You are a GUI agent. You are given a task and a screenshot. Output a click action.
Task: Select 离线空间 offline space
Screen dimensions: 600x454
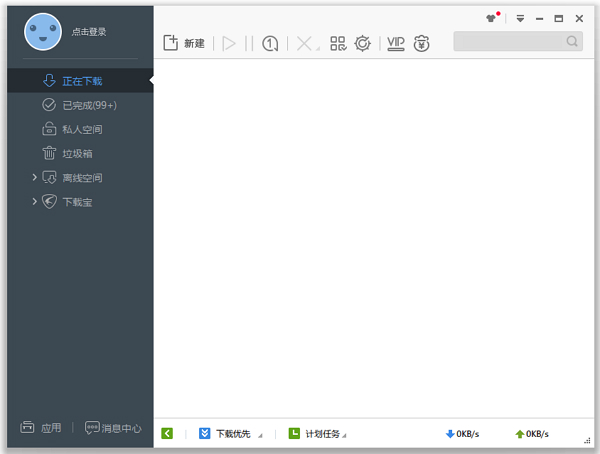point(82,178)
